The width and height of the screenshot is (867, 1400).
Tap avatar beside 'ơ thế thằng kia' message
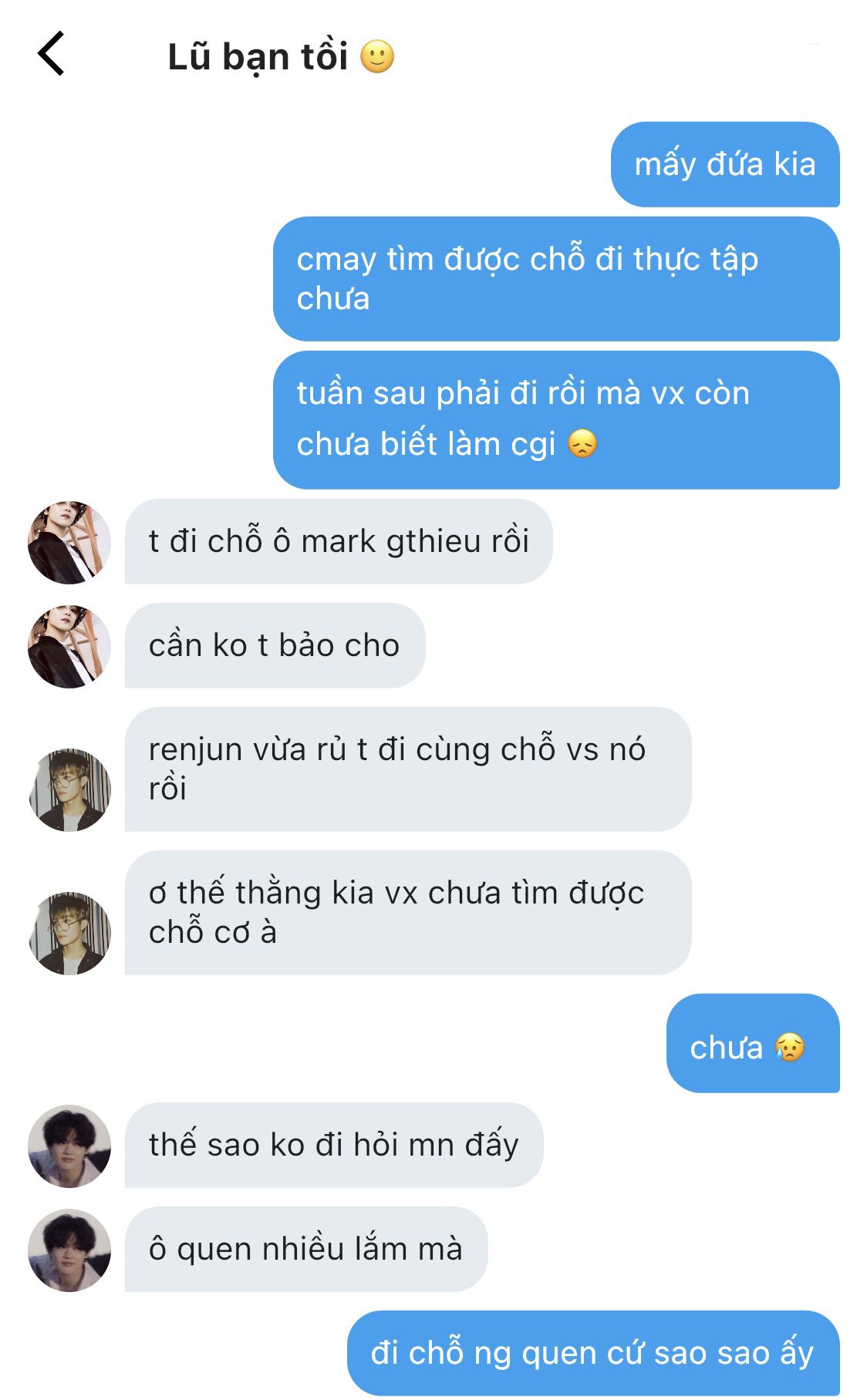69,933
